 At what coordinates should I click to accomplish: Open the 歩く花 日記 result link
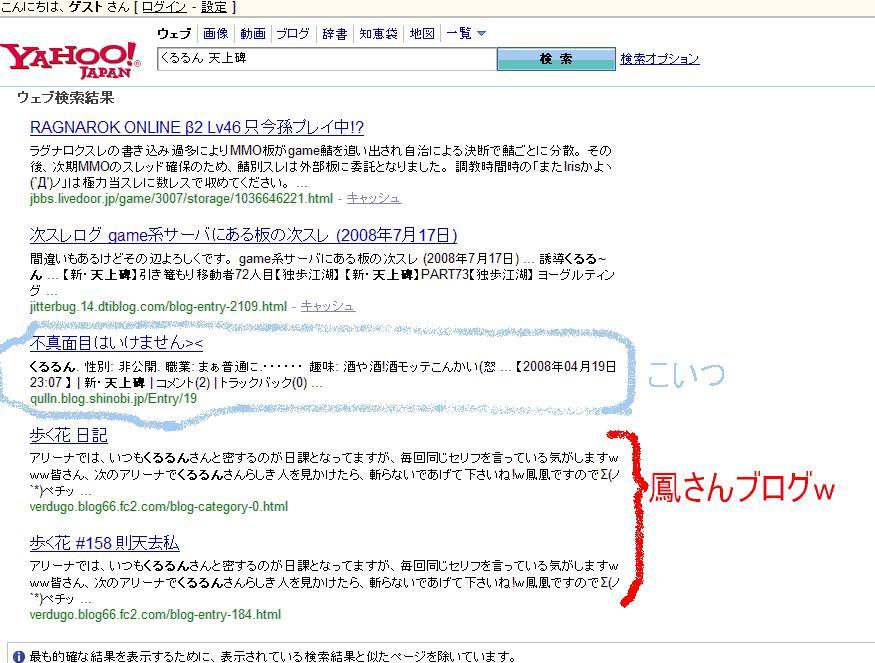pos(69,435)
